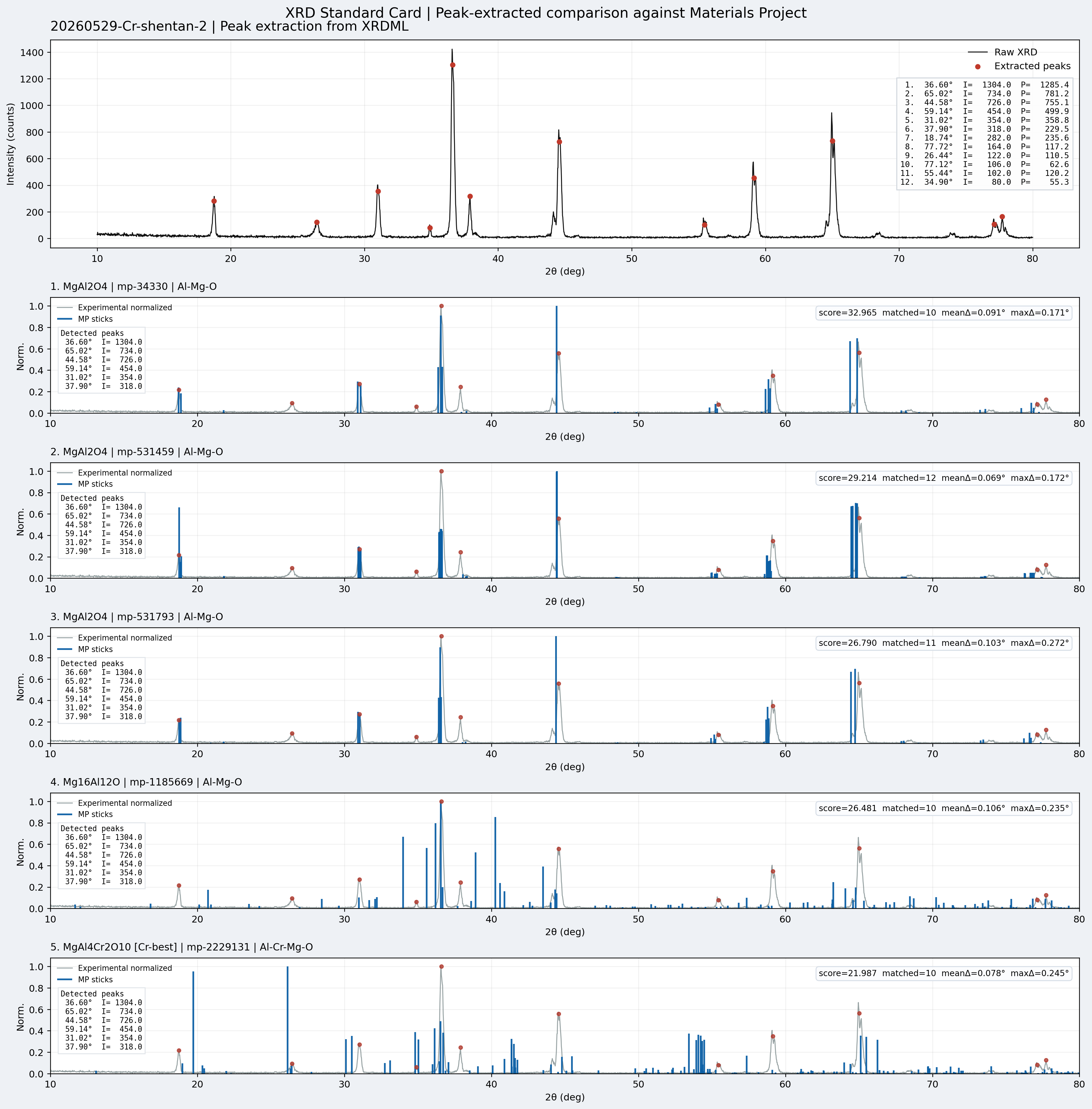The height and width of the screenshot is (1109, 1092).
Task: Click the tall MP stick near 26° in mp-2229131 panel
Action: [287, 1020]
